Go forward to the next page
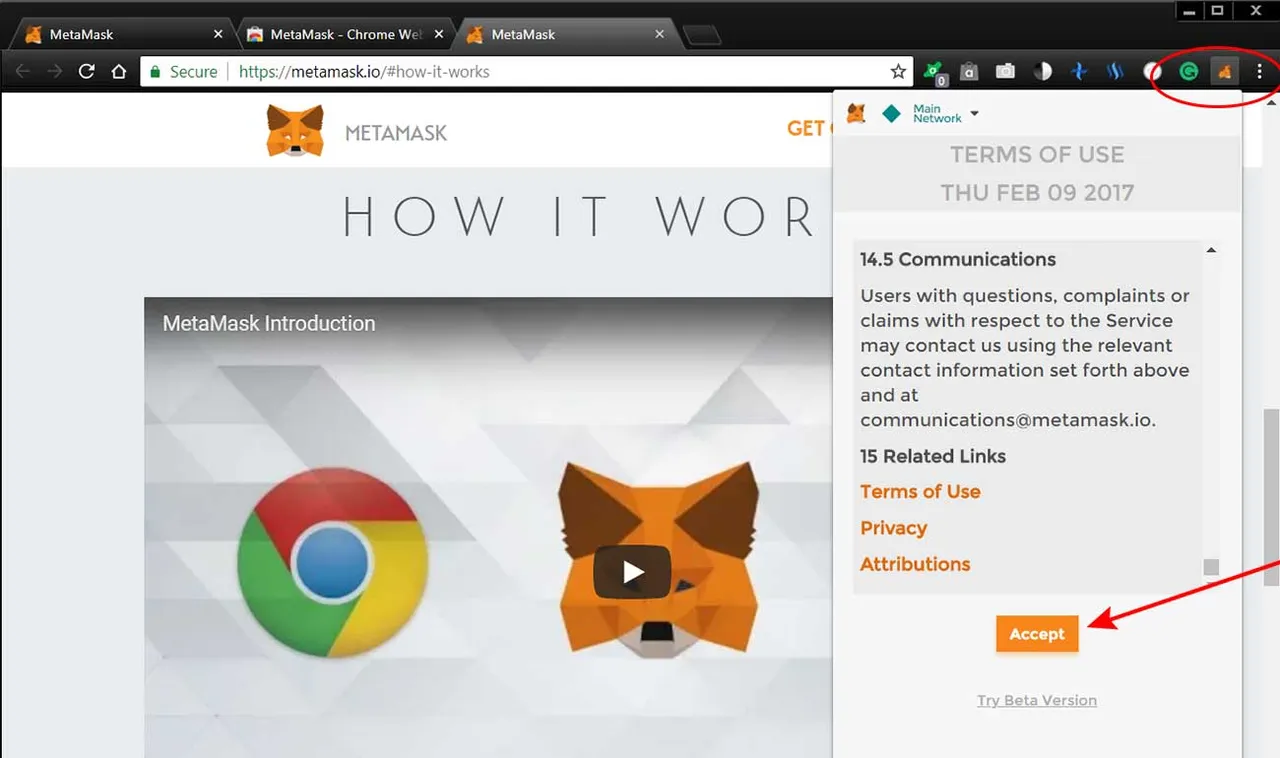This screenshot has height=758, width=1280. pos(55,72)
